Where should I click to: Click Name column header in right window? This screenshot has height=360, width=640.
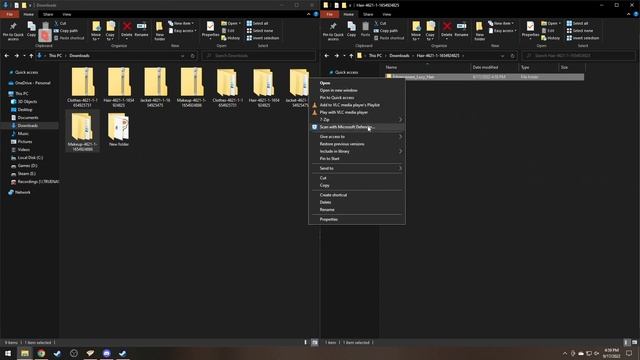pos(426,67)
